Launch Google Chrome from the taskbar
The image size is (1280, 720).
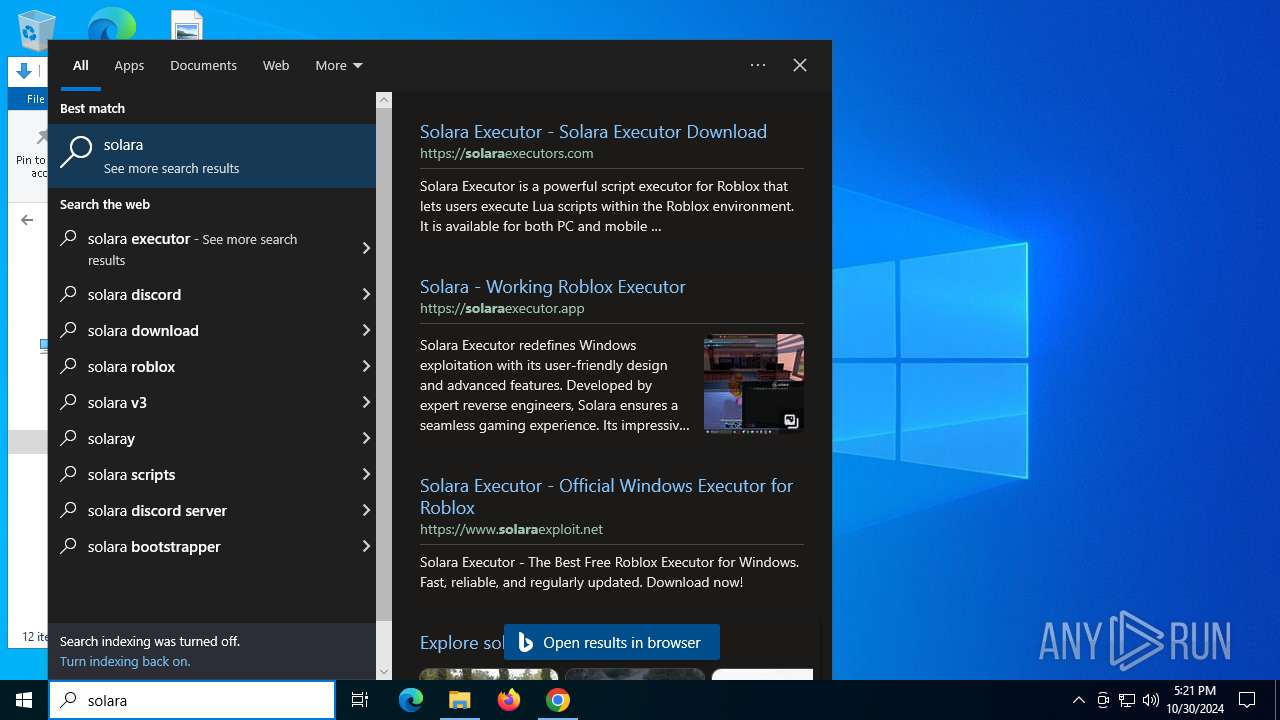[558, 700]
